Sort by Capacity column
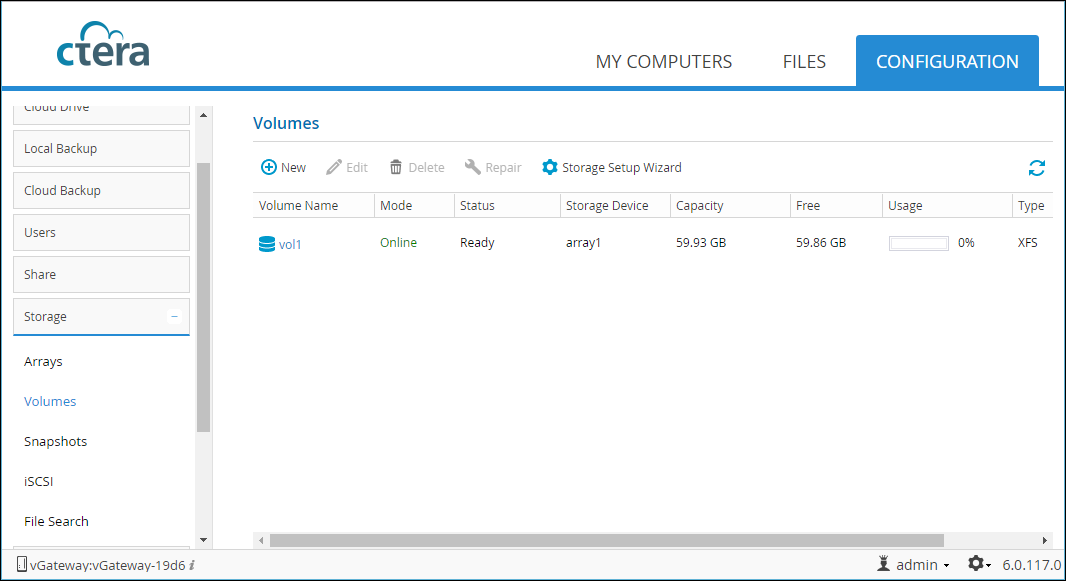The width and height of the screenshot is (1066, 581). [730, 205]
